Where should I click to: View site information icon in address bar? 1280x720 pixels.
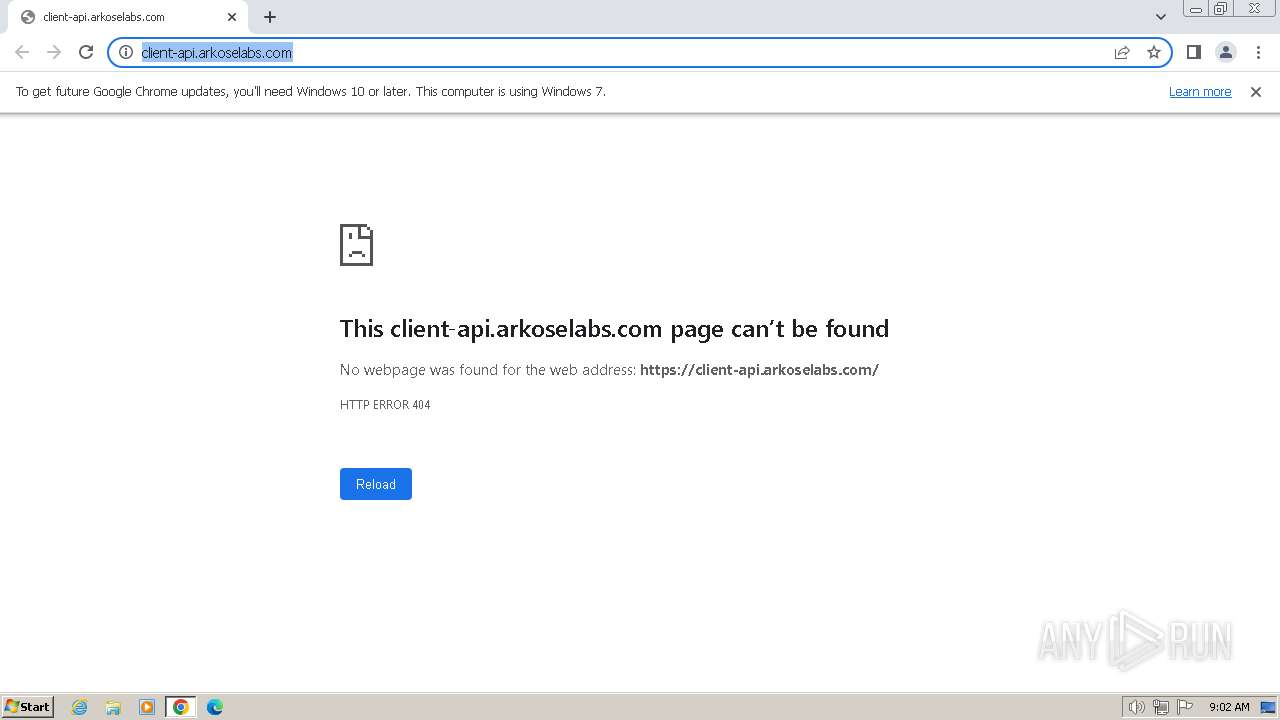126,52
